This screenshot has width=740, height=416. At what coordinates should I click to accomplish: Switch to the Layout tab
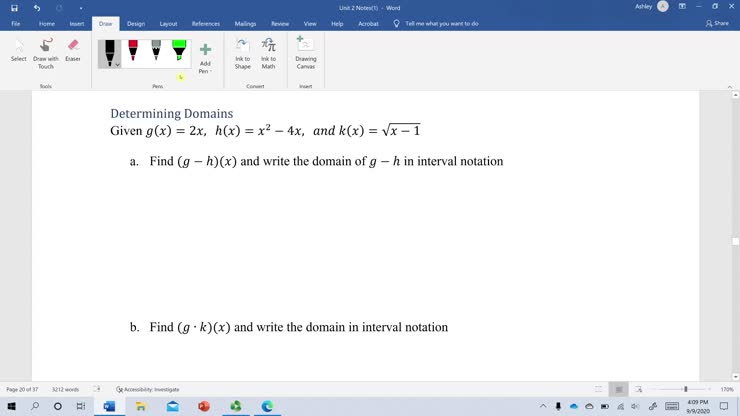[168, 23]
